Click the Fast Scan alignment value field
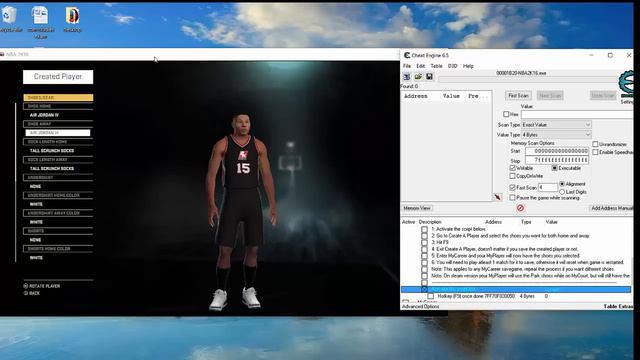Screen dimensions: 640x360 pyautogui.click(x=548, y=187)
